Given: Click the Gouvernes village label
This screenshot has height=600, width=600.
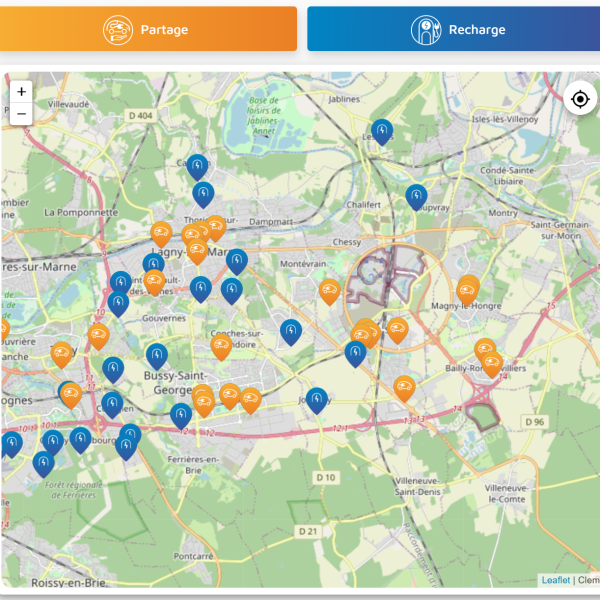Looking at the screenshot, I should point(164,318).
